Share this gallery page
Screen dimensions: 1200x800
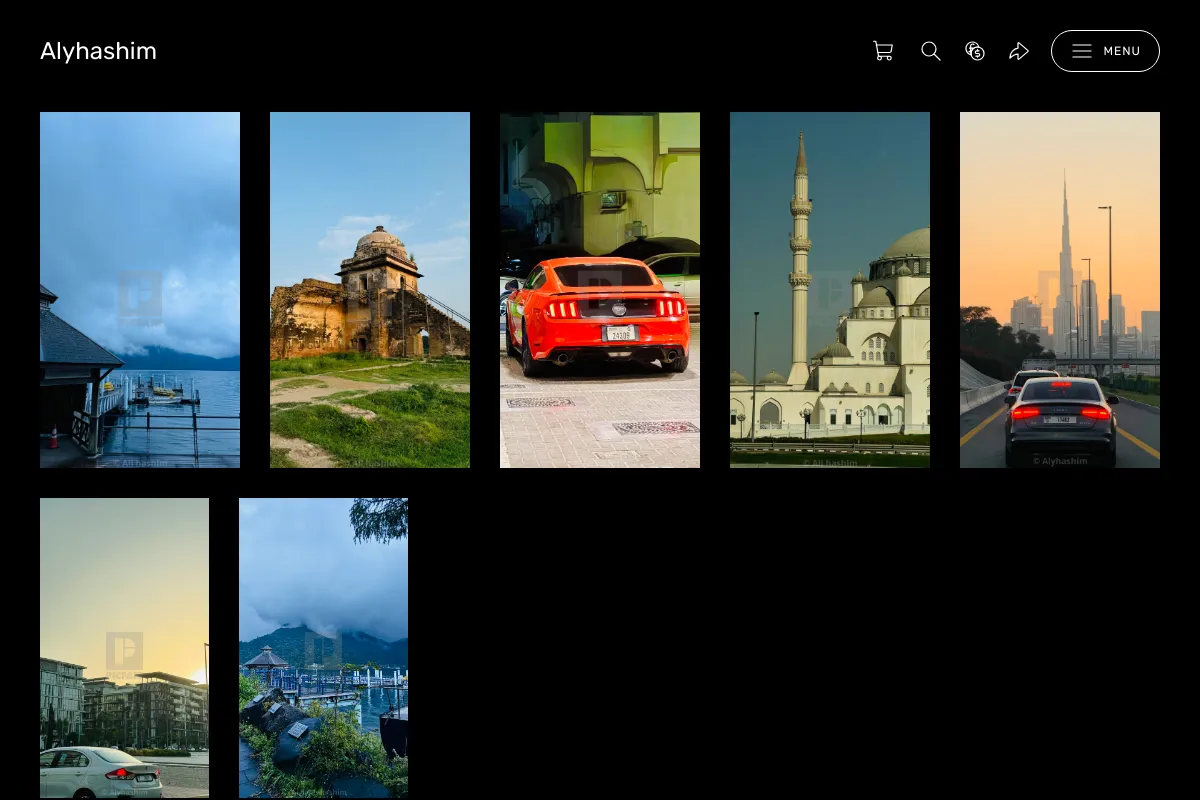pos(1019,51)
